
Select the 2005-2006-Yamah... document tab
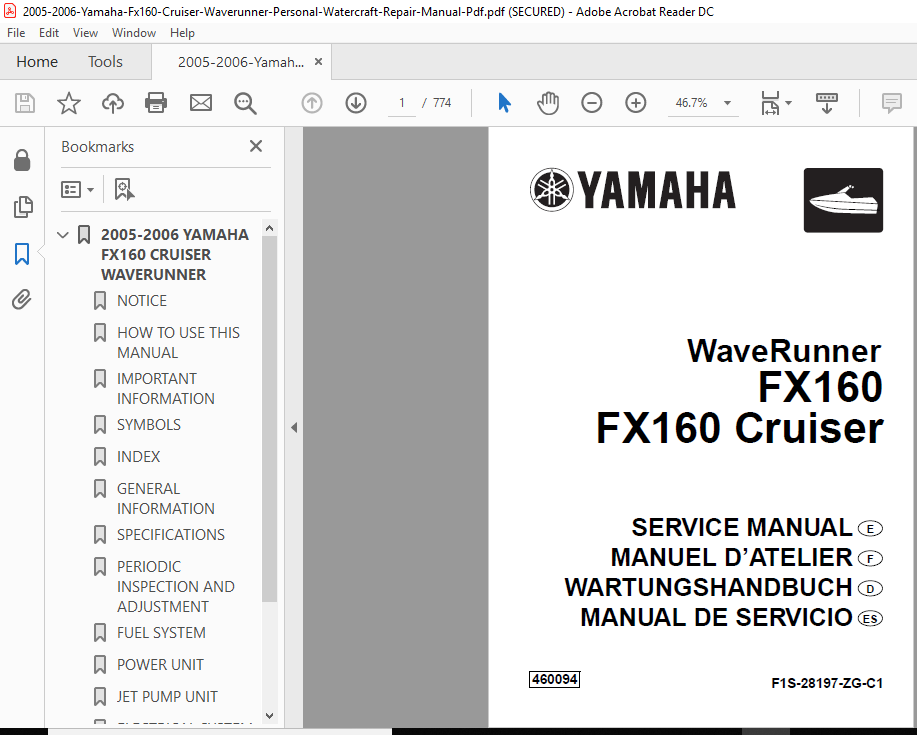[240, 62]
